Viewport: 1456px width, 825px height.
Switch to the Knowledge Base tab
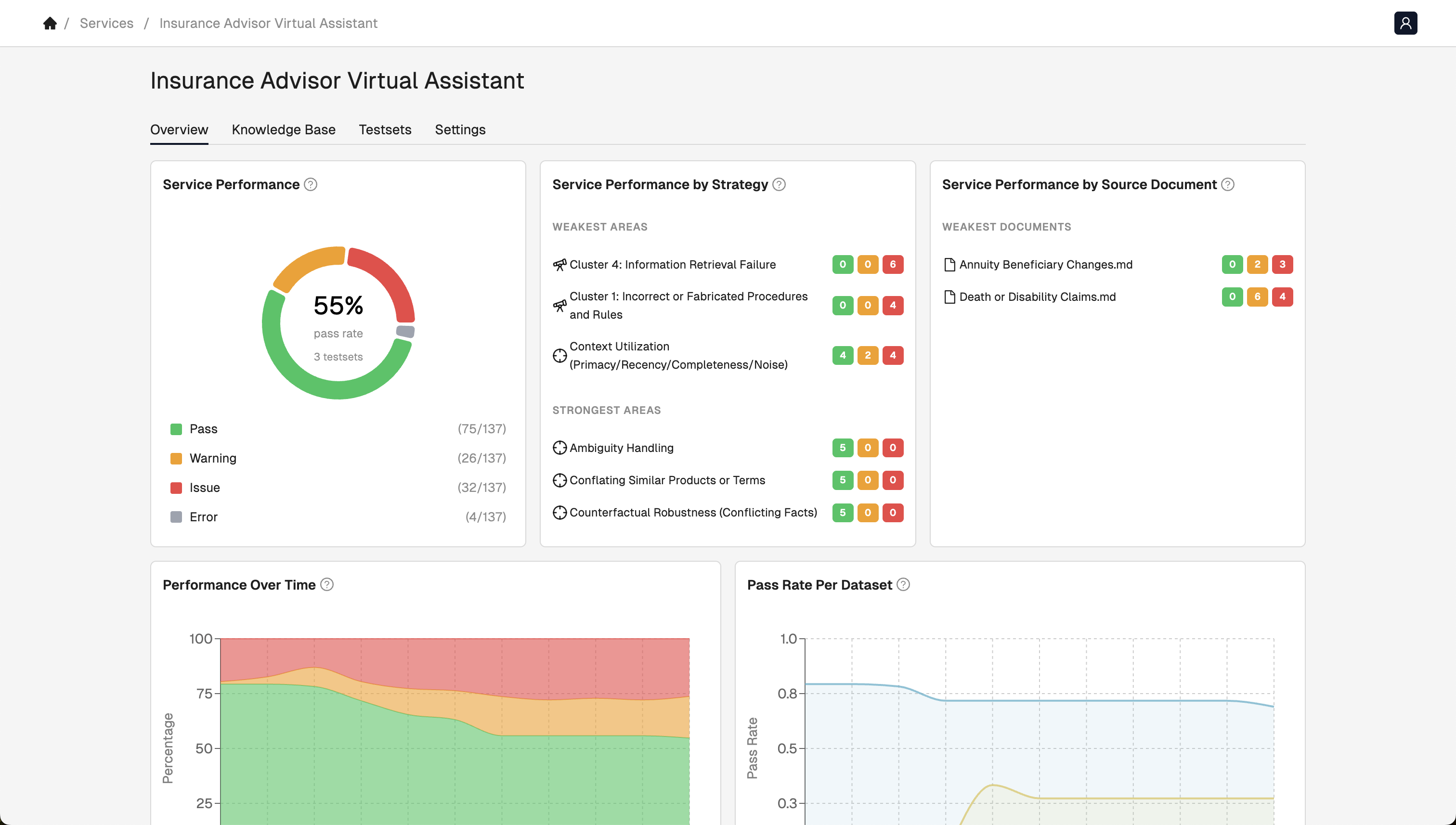click(283, 129)
